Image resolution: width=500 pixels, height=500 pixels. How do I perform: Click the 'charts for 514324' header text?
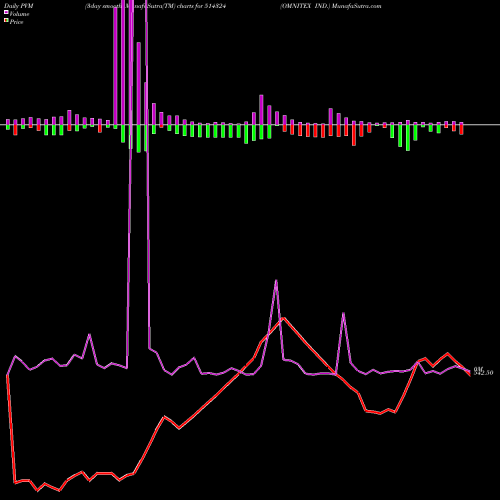[x=202, y=6]
